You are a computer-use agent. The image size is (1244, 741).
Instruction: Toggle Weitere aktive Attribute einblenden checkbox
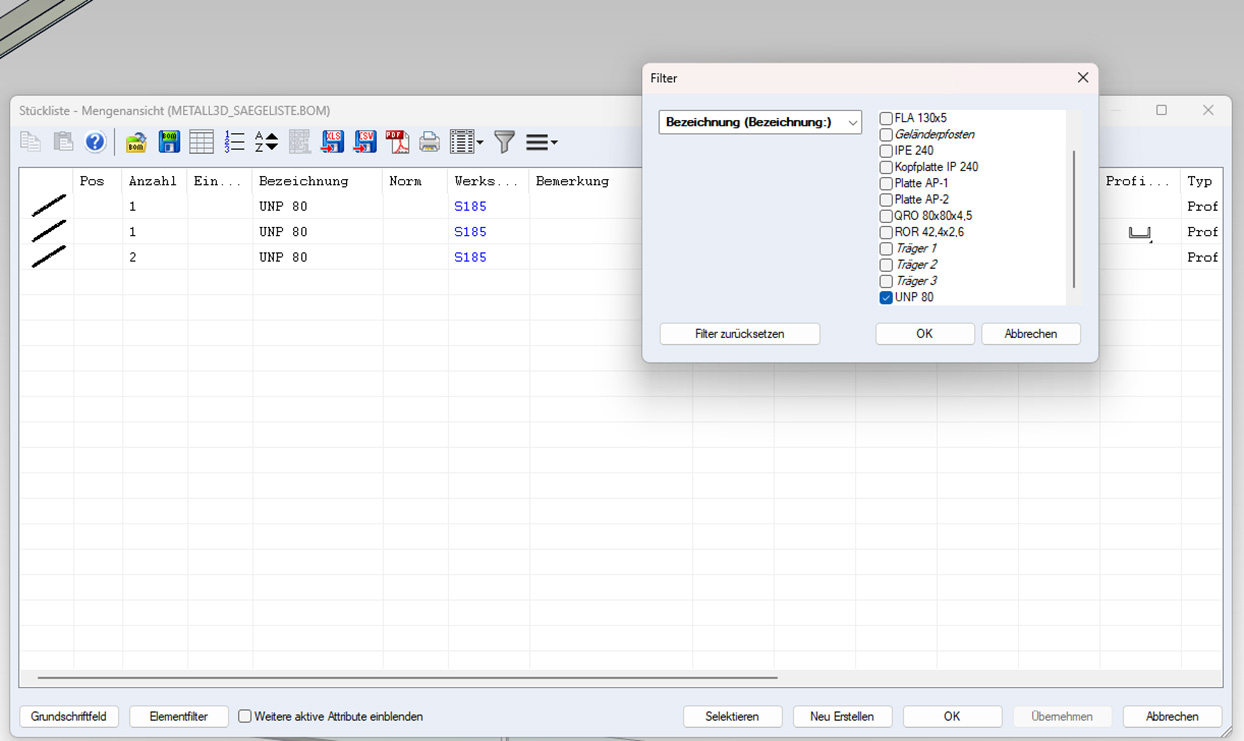coord(245,716)
